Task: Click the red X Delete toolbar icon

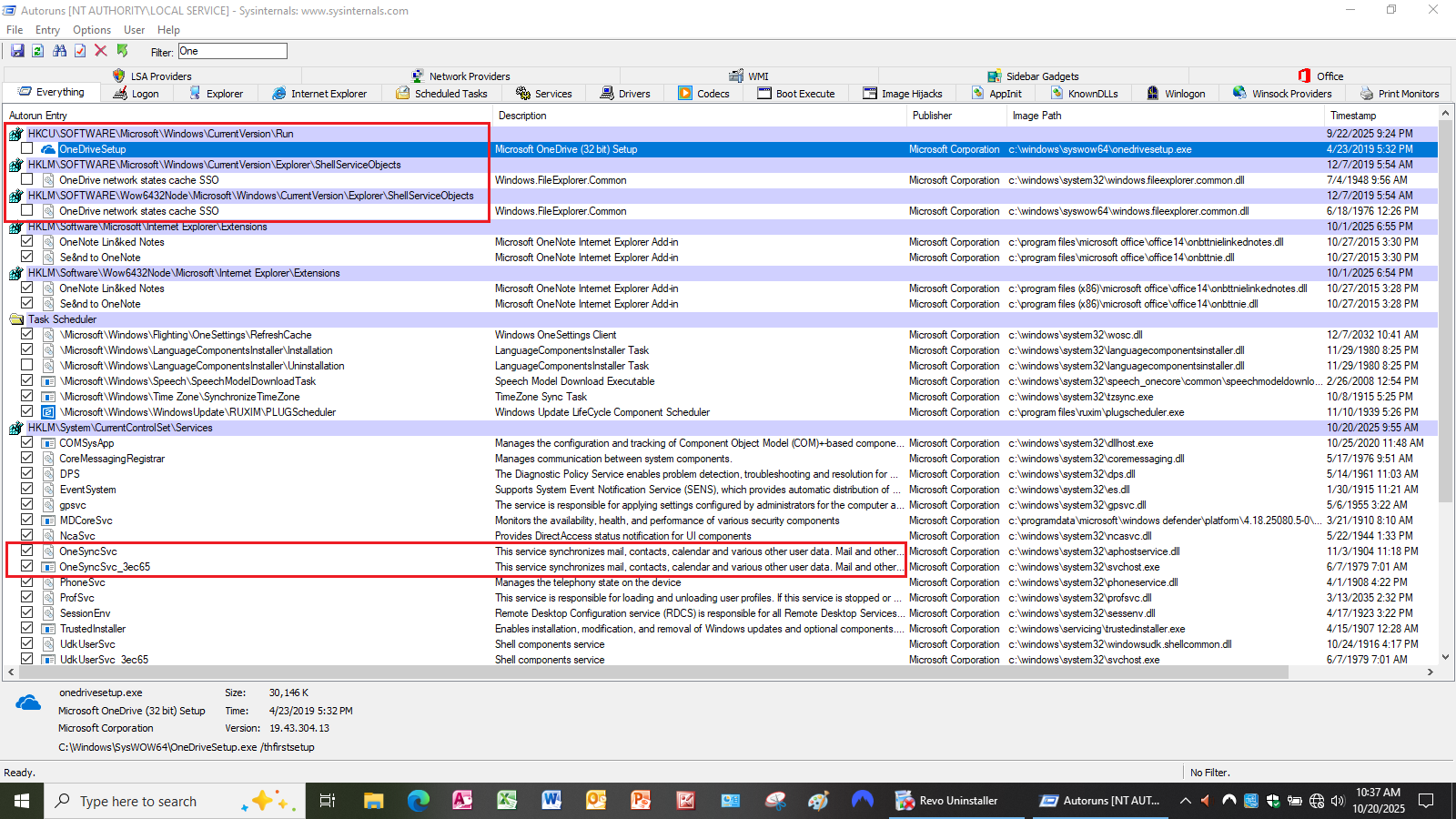Action: pyautogui.click(x=101, y=51)
